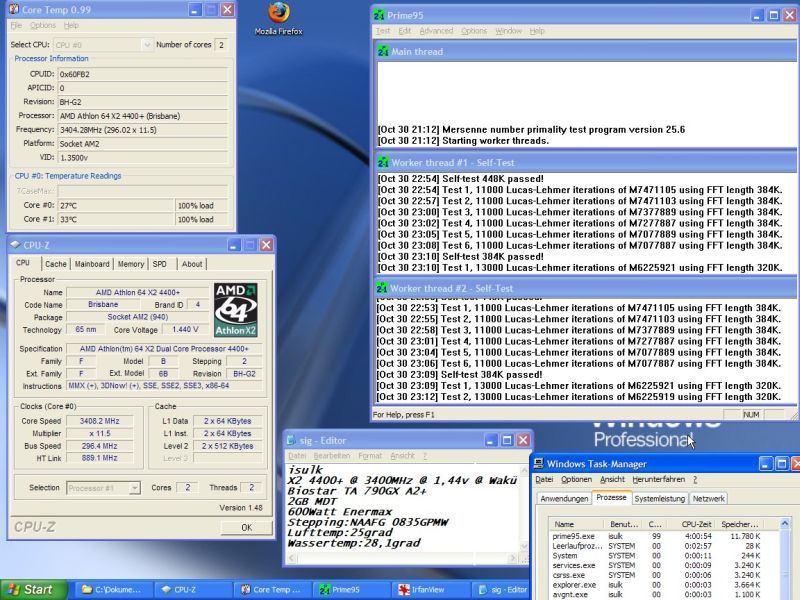800x600 pixels.
Task: Open the Advanced menu in Prime95
Action: click(436, 31)
